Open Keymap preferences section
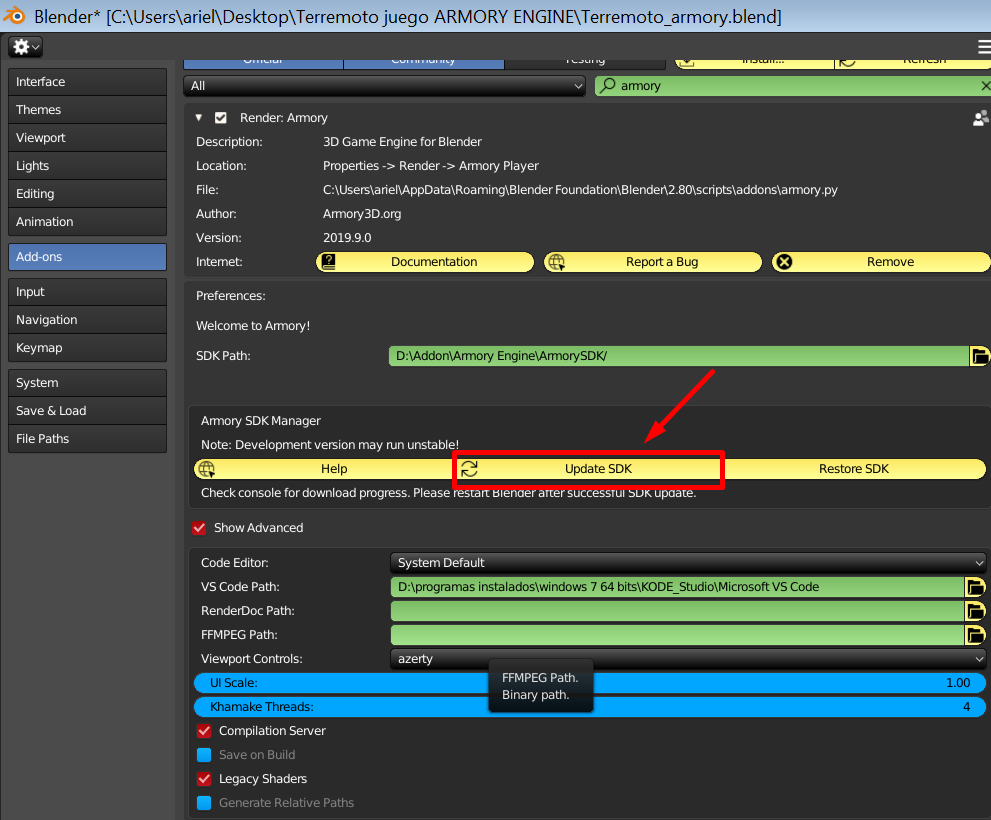The height and width of the screenshot is (820, 991). coord(87,348)
